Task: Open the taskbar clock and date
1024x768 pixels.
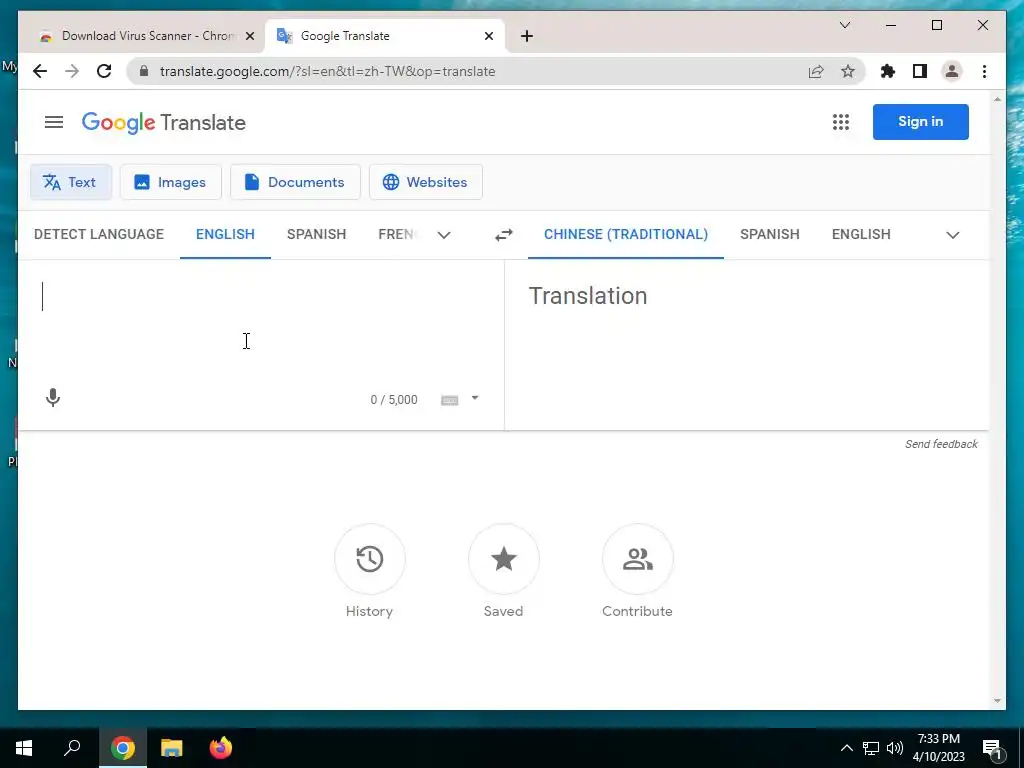Action: coord(938,748)
